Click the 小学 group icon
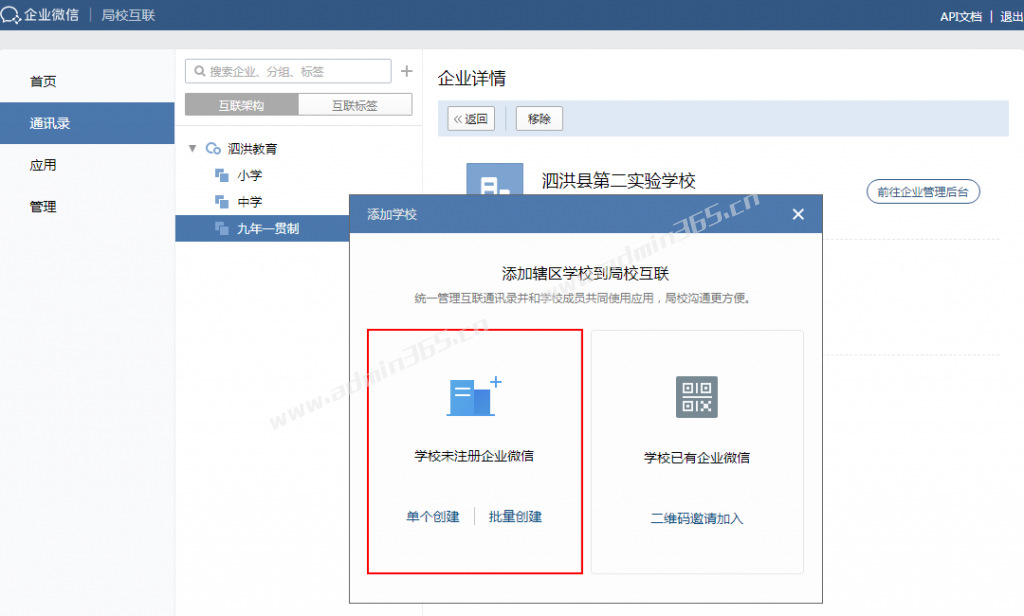1024x616 pixels. click(x=222, y=175)
